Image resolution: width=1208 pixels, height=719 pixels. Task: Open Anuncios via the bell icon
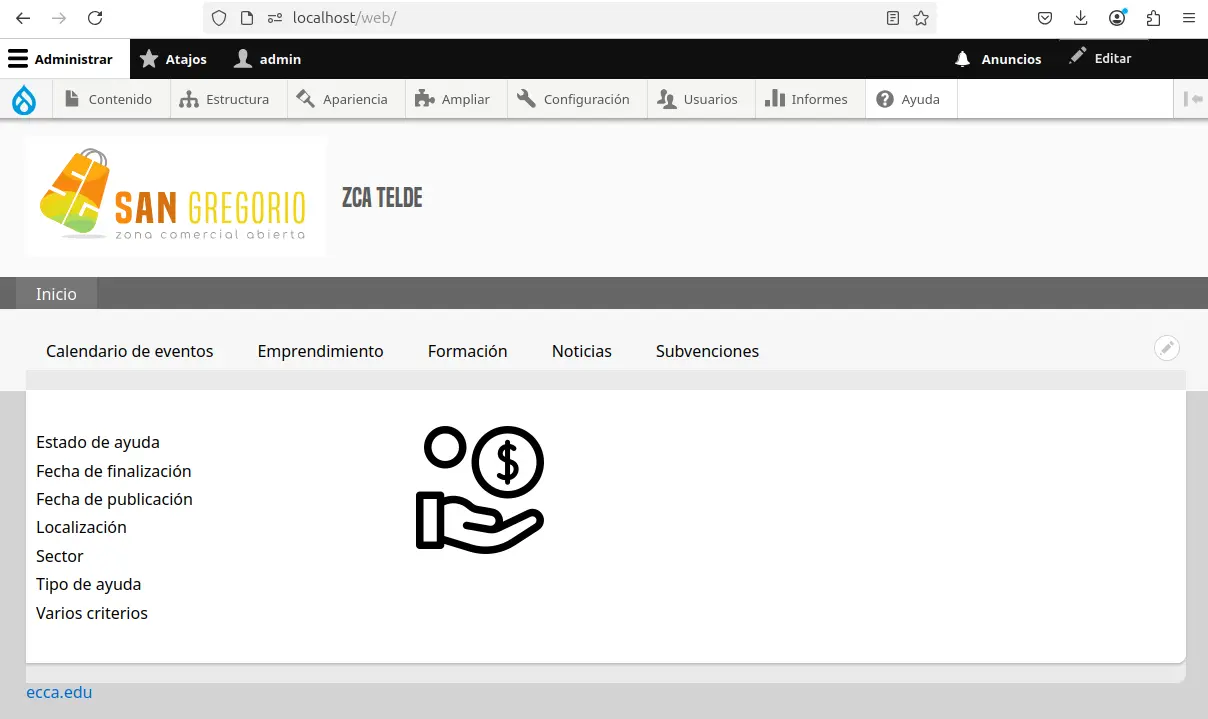point(962,59)
